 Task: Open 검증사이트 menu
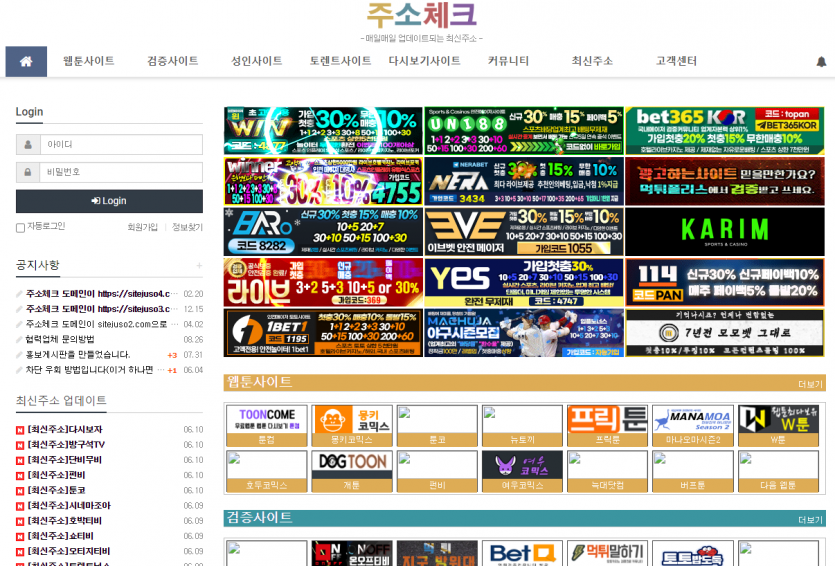[173, 61]
